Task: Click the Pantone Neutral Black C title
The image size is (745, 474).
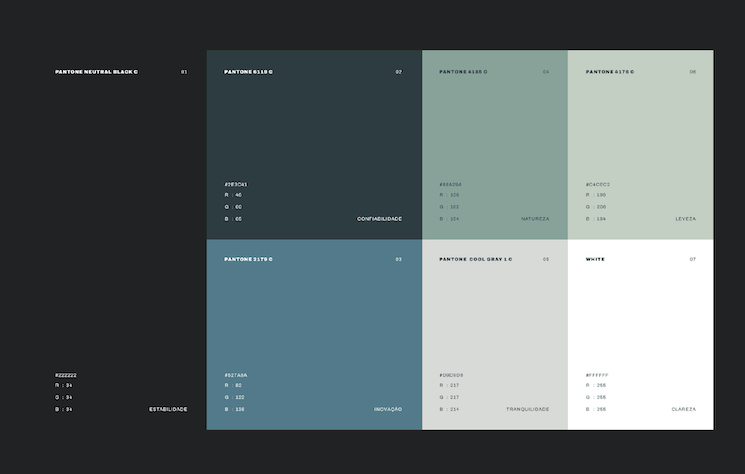Action: (96, 72)
